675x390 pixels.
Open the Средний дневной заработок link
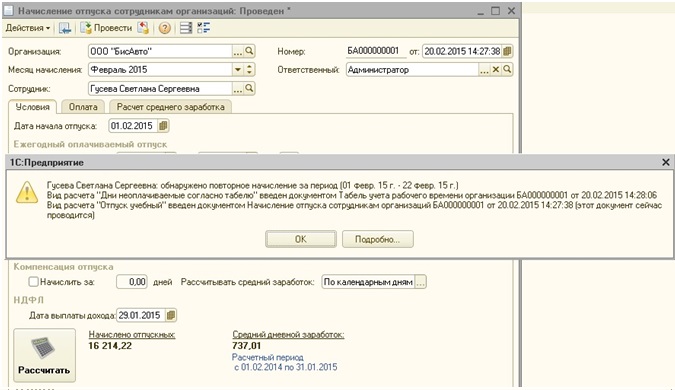tap(288, 334)
